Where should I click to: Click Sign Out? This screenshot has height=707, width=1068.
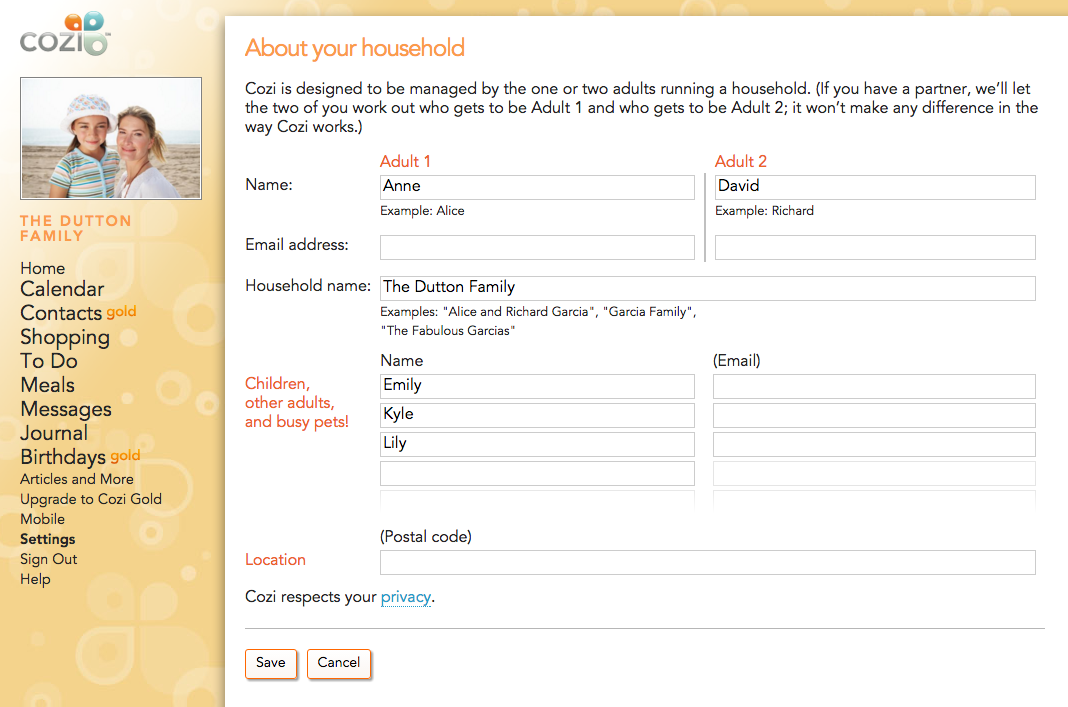pyautogui.click(x=48, y=559)
